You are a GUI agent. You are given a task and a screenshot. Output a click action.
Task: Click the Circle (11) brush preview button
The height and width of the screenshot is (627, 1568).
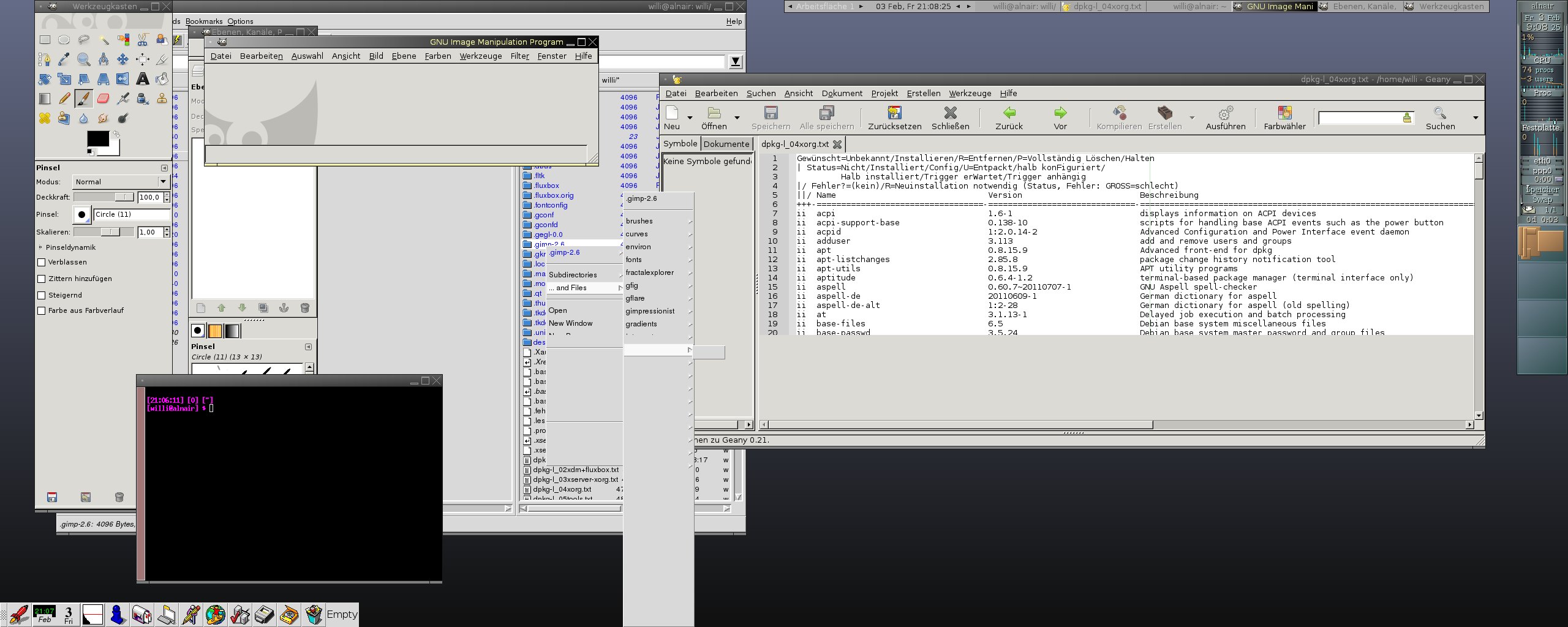pyautogui.click(x=81, y=214)
